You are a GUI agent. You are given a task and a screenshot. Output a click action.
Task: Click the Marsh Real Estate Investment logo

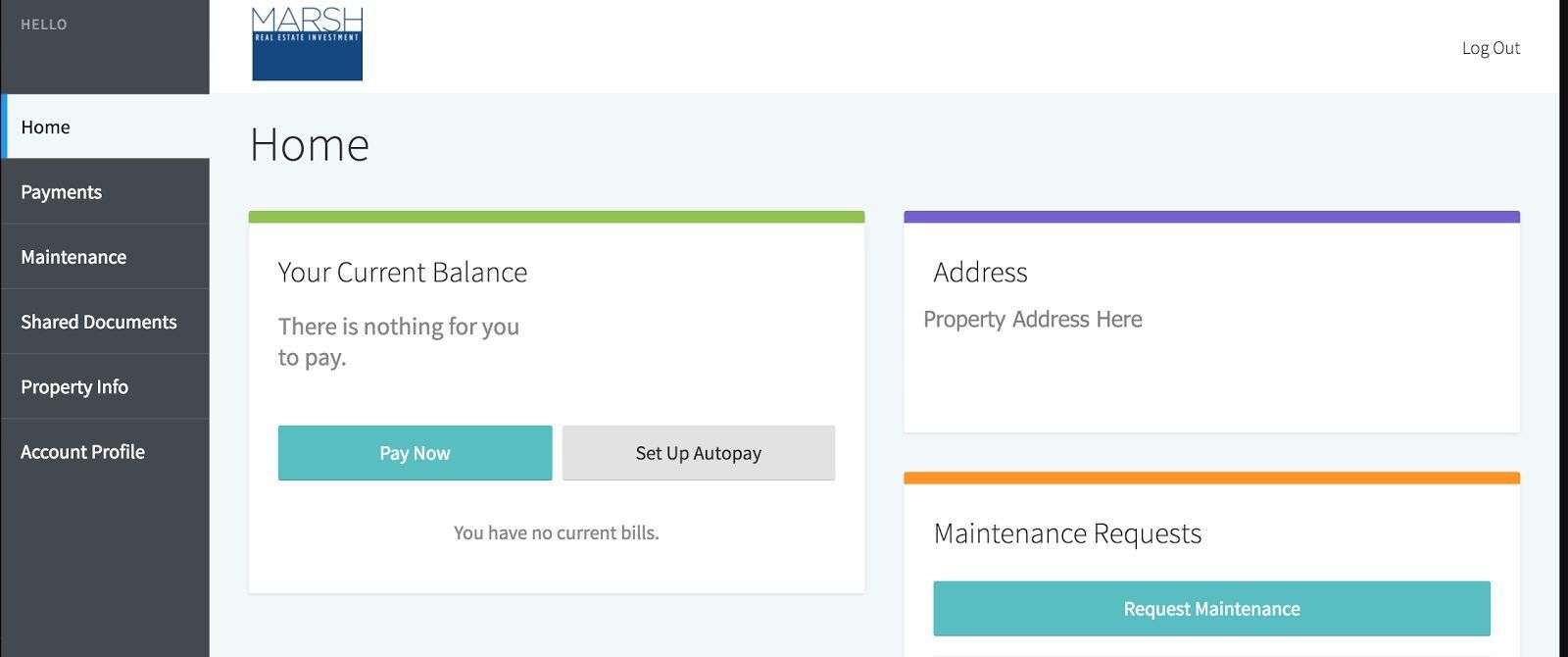tap(307, 43)
